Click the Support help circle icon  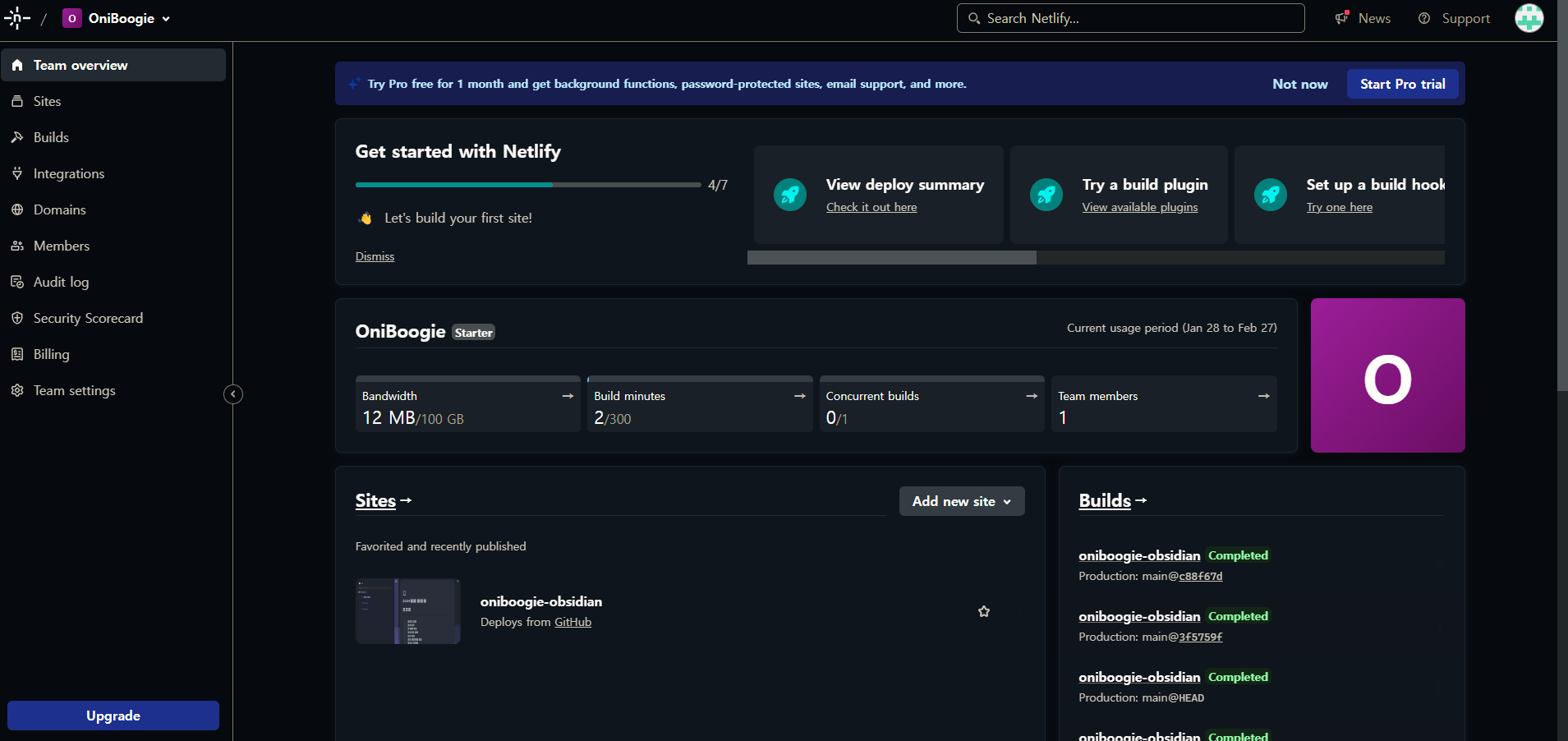[x=1424, y=18]
